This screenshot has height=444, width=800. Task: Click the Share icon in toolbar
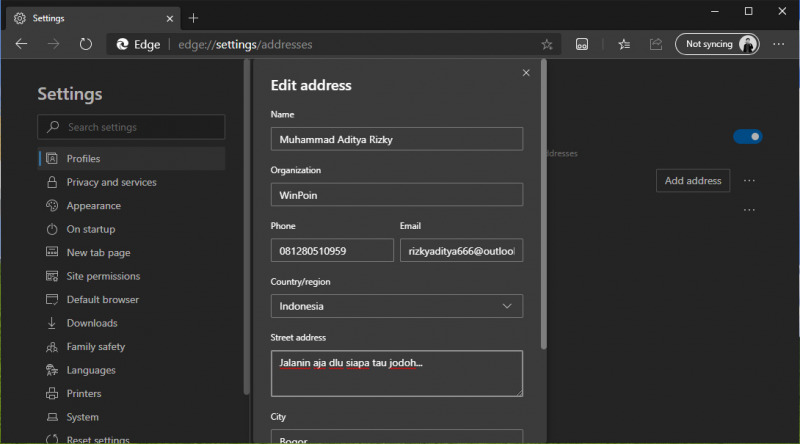pos(656,44)
